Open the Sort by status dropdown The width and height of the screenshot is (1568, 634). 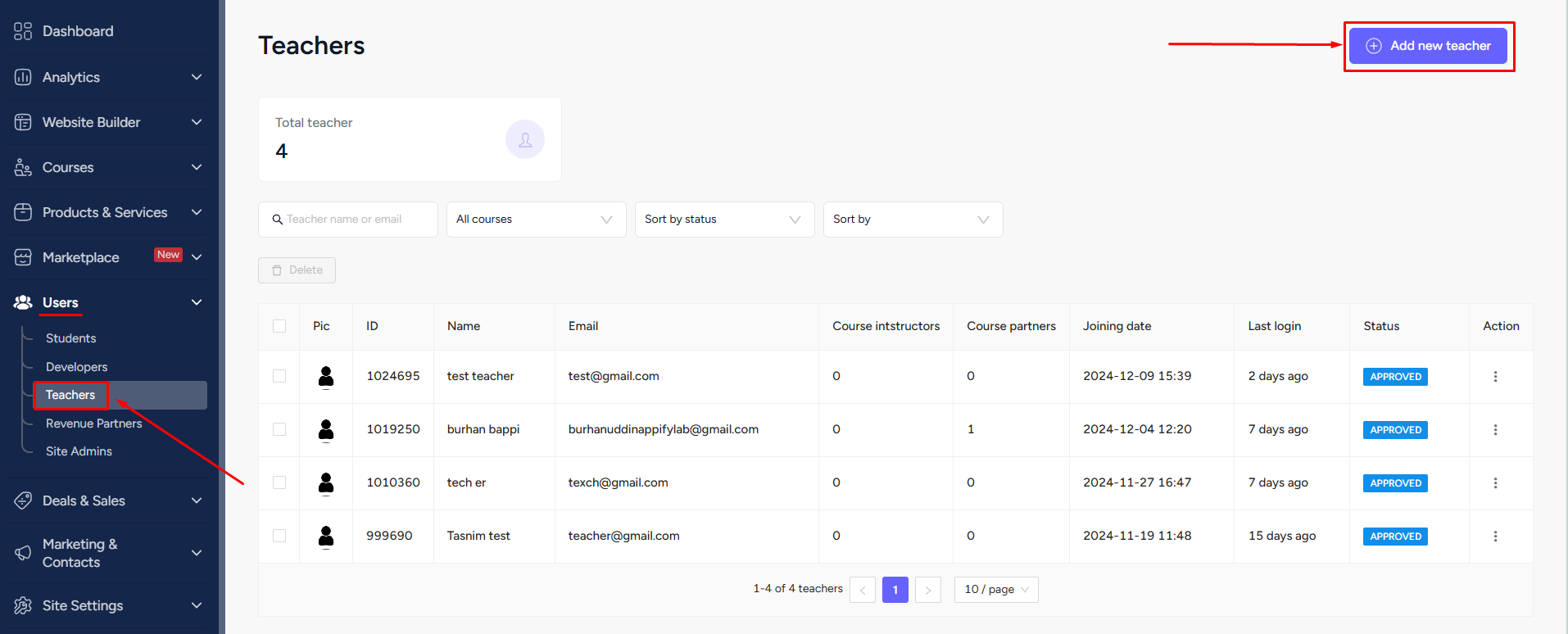click(x=725, y=220)
